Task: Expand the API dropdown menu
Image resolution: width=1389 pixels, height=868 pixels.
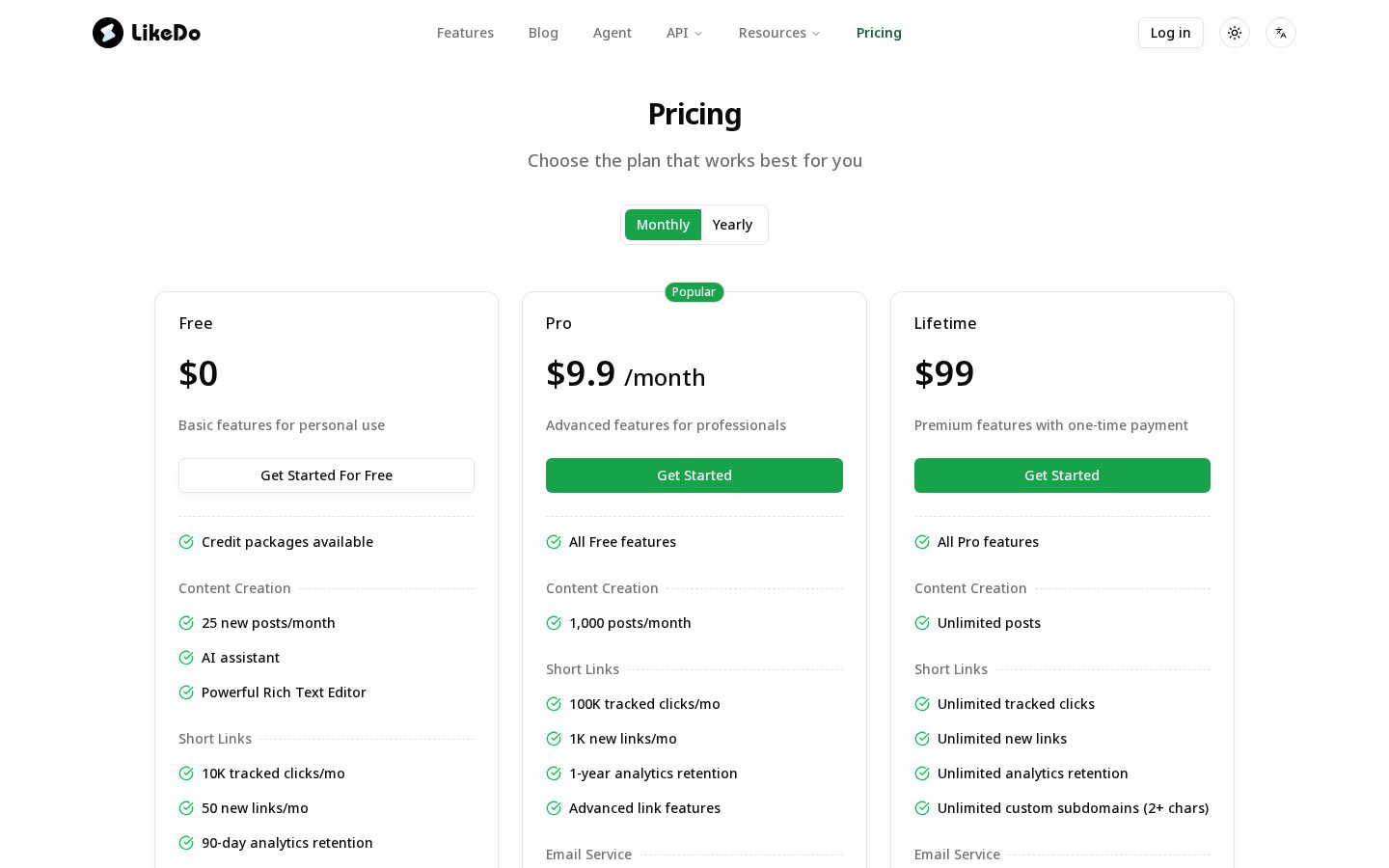Action: coord(685,33)
